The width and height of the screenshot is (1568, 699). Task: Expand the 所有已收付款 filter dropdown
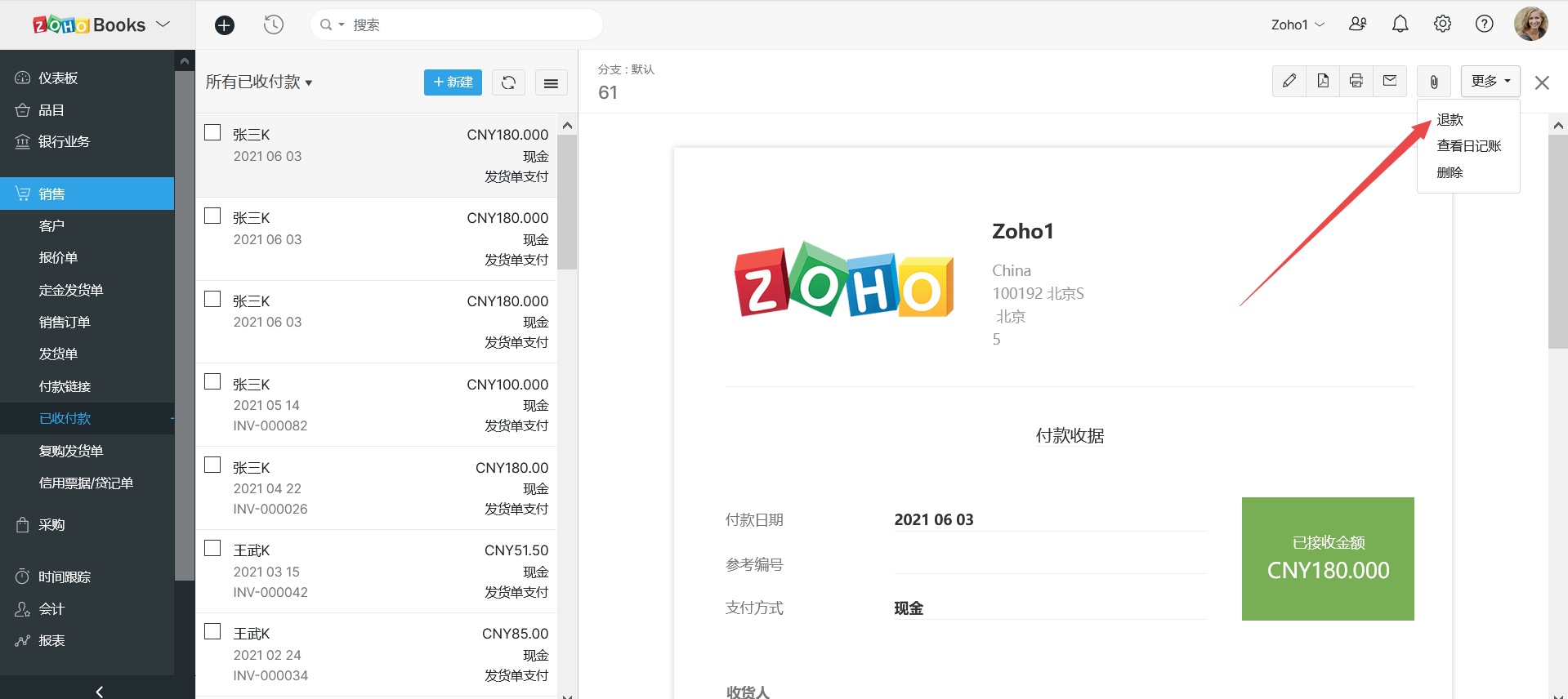pyautogui.click(x=258, y=82)
